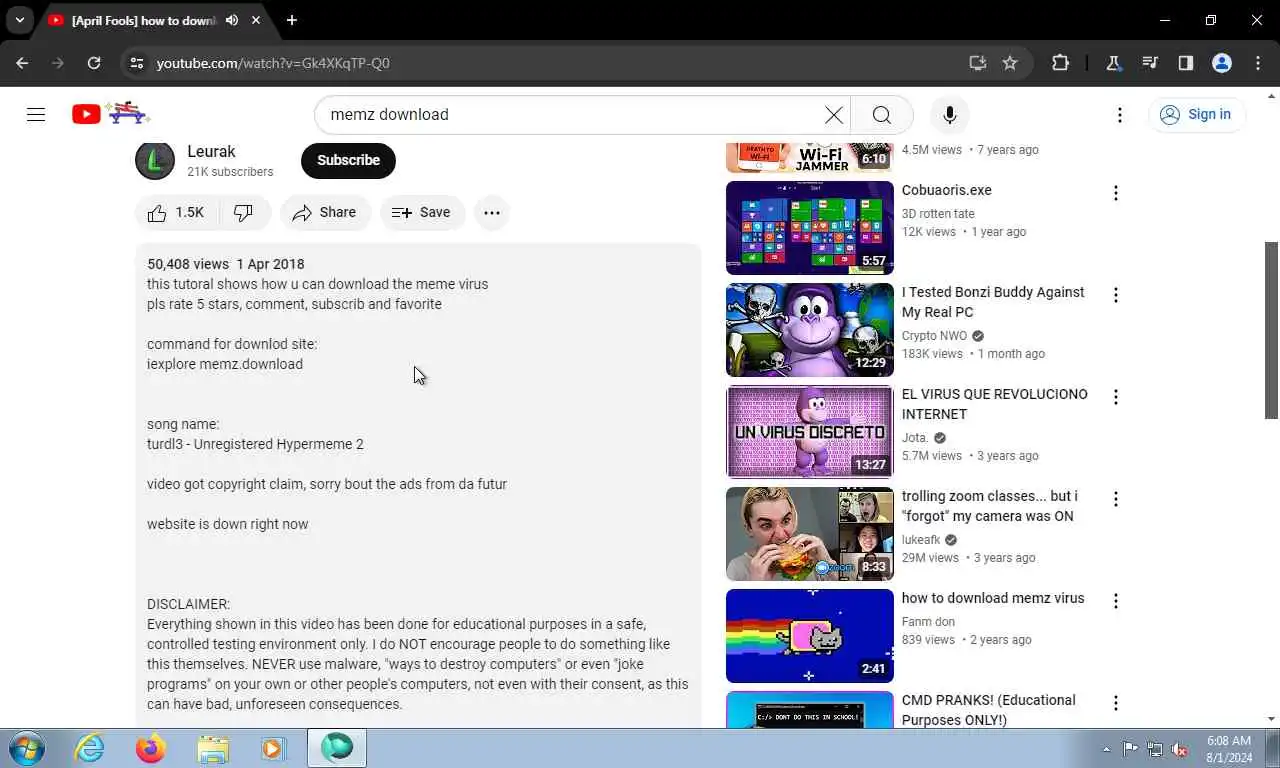
Task: Bookmark this page with the star icon
Action: pos(1010,63)
